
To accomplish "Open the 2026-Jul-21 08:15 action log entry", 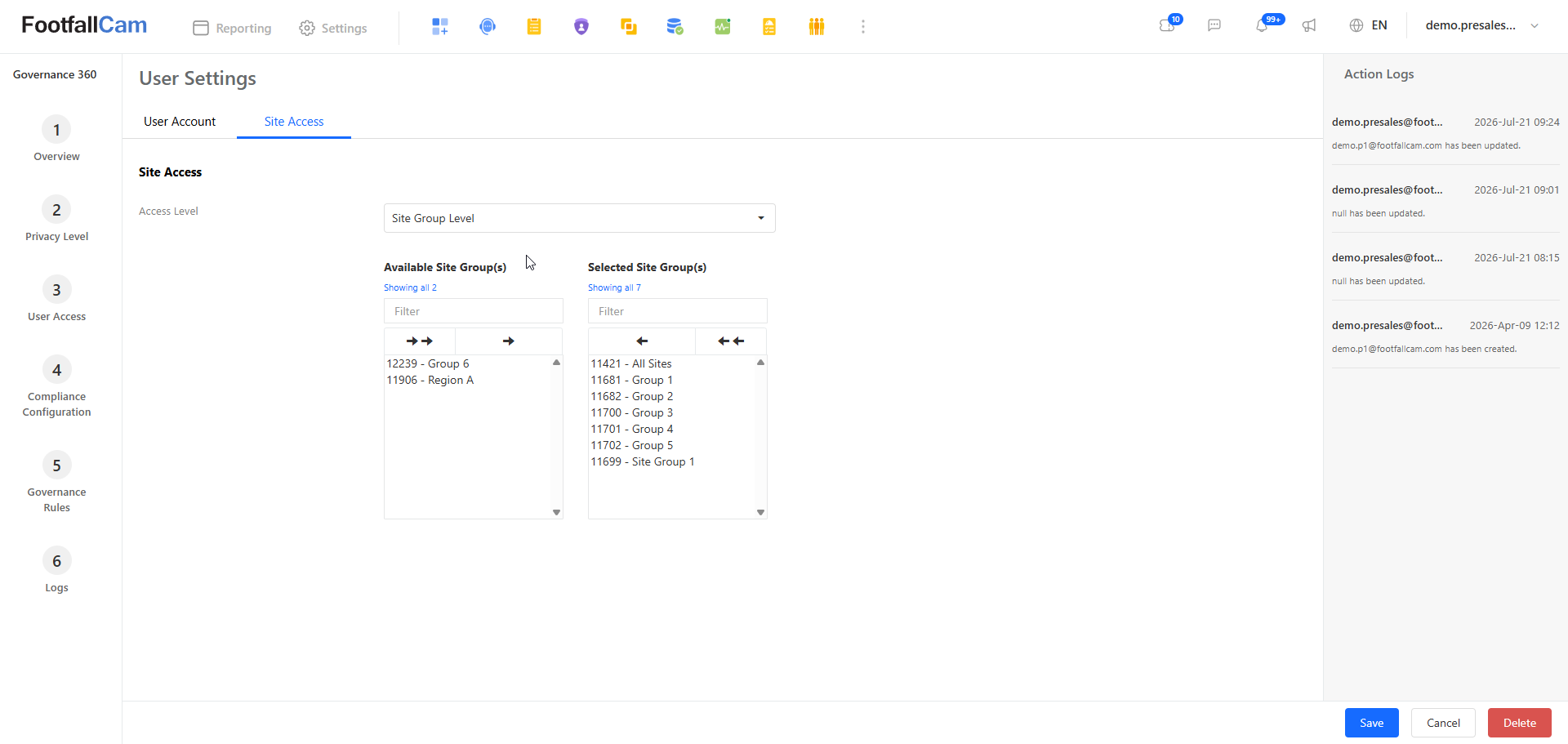I will tap(1445, 269).
